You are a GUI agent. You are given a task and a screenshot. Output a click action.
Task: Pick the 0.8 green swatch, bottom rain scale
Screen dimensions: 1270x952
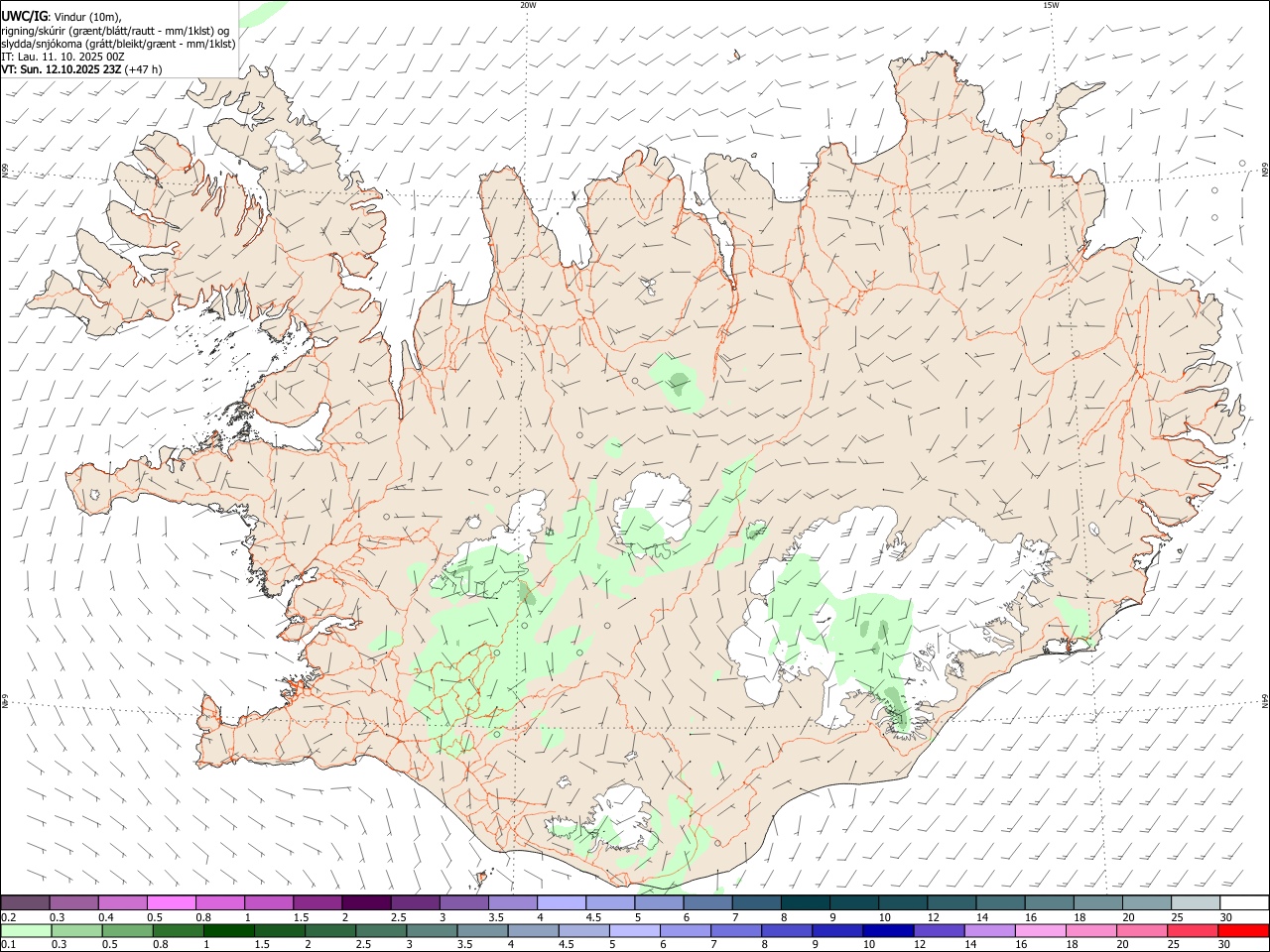[178, 930]
